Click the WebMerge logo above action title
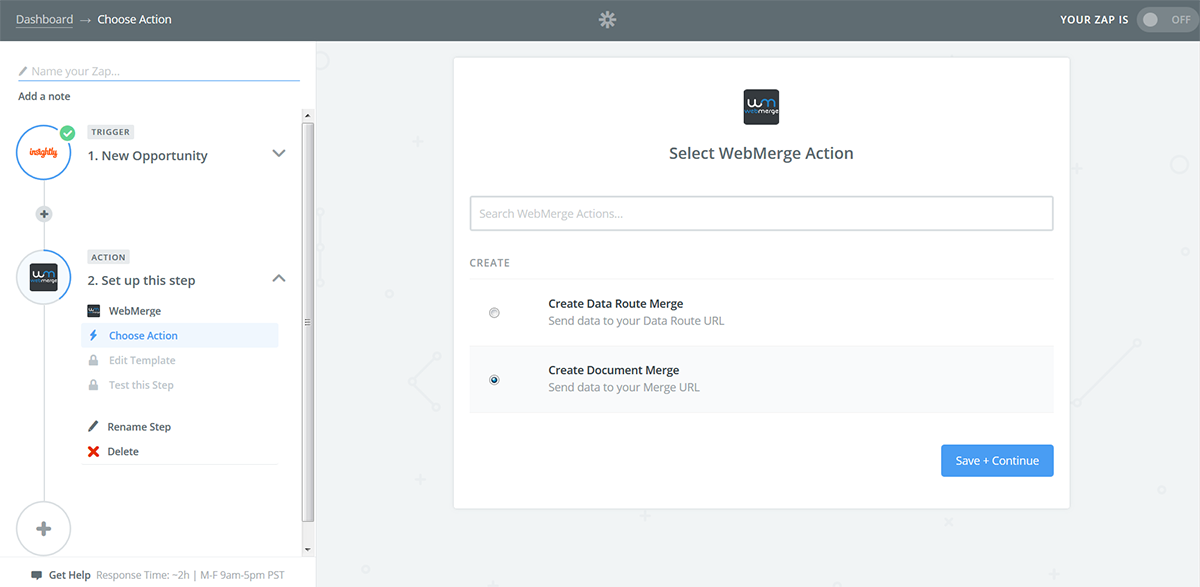The image size is (1200, 587). click(x=762, y=107)
